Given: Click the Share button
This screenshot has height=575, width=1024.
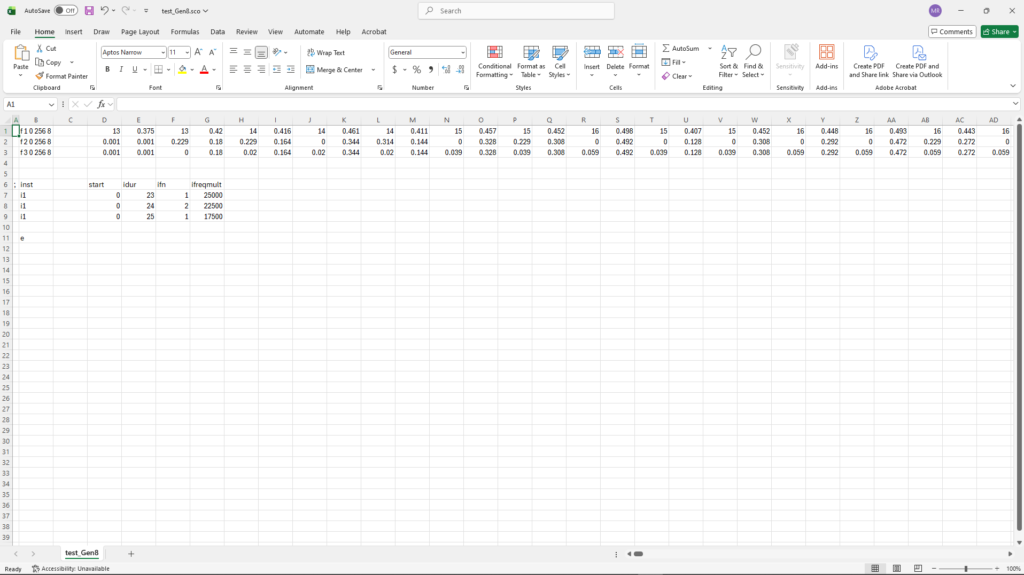Looking at the screenshot, I should [997, 32].
